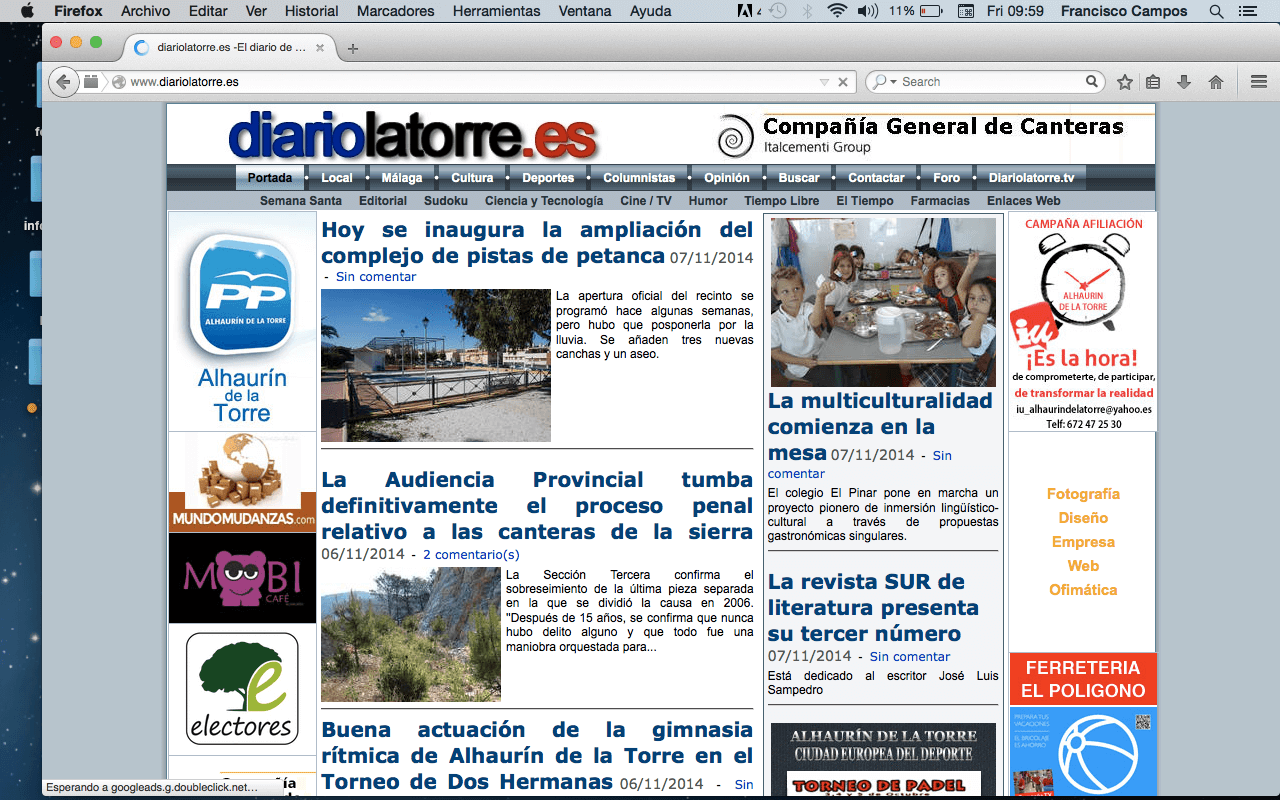This screenshot has width=1280, height=800.
Task: Open the downloads arrow icon
Action: 1184,82
